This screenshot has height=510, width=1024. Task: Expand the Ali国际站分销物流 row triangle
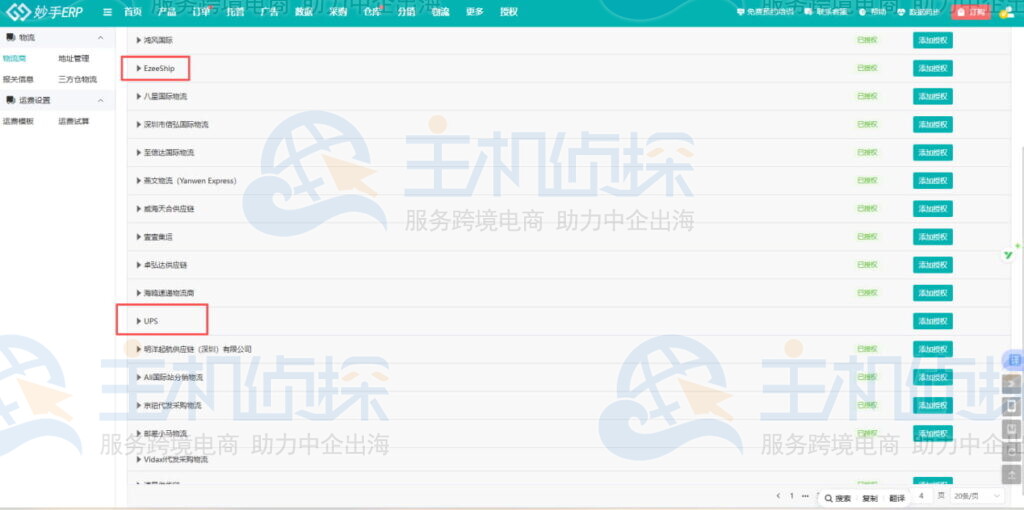click(138, 377)
